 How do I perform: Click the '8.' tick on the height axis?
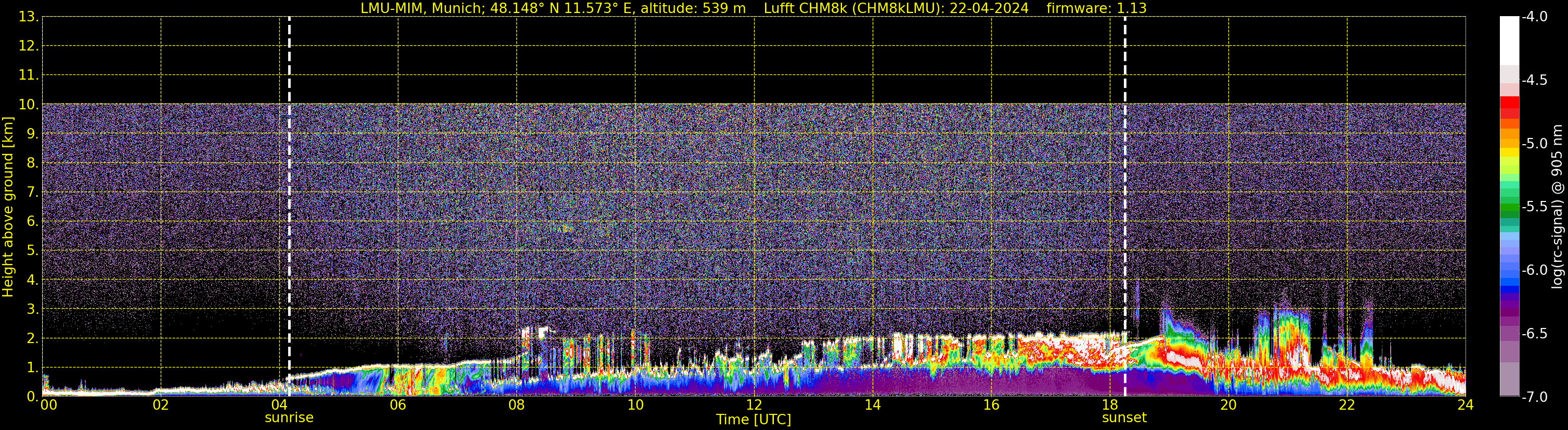[x=32, y=163]
